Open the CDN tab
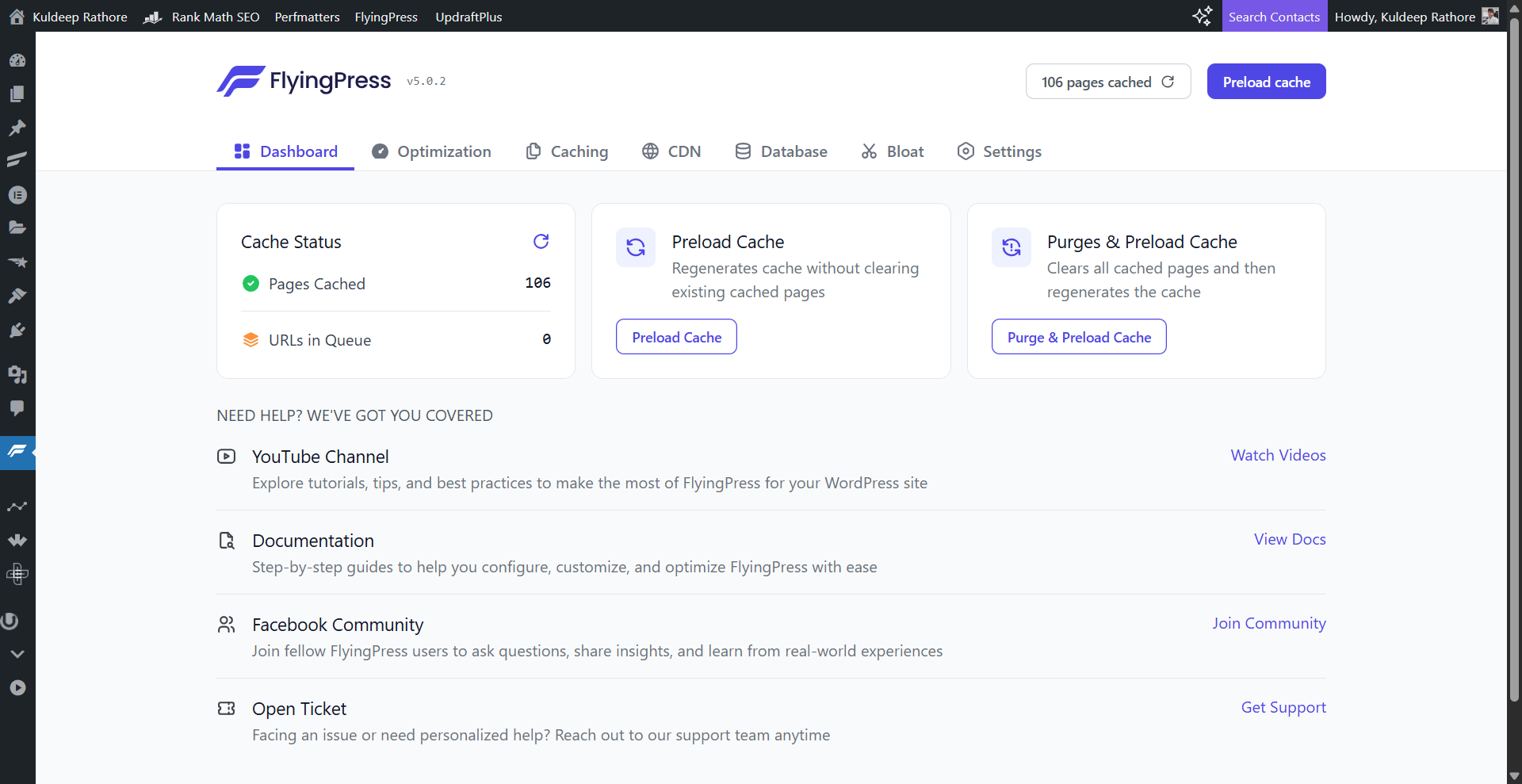This screenshot has height=784, width=1522. point(671,151)
